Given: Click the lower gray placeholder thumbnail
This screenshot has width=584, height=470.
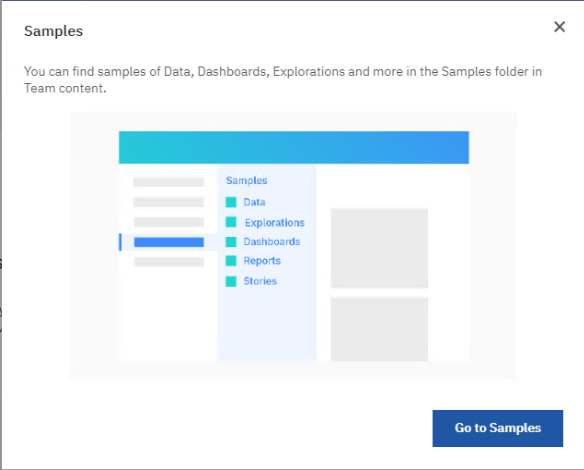Looking at the screenshot, I should [x=379, y=329].
